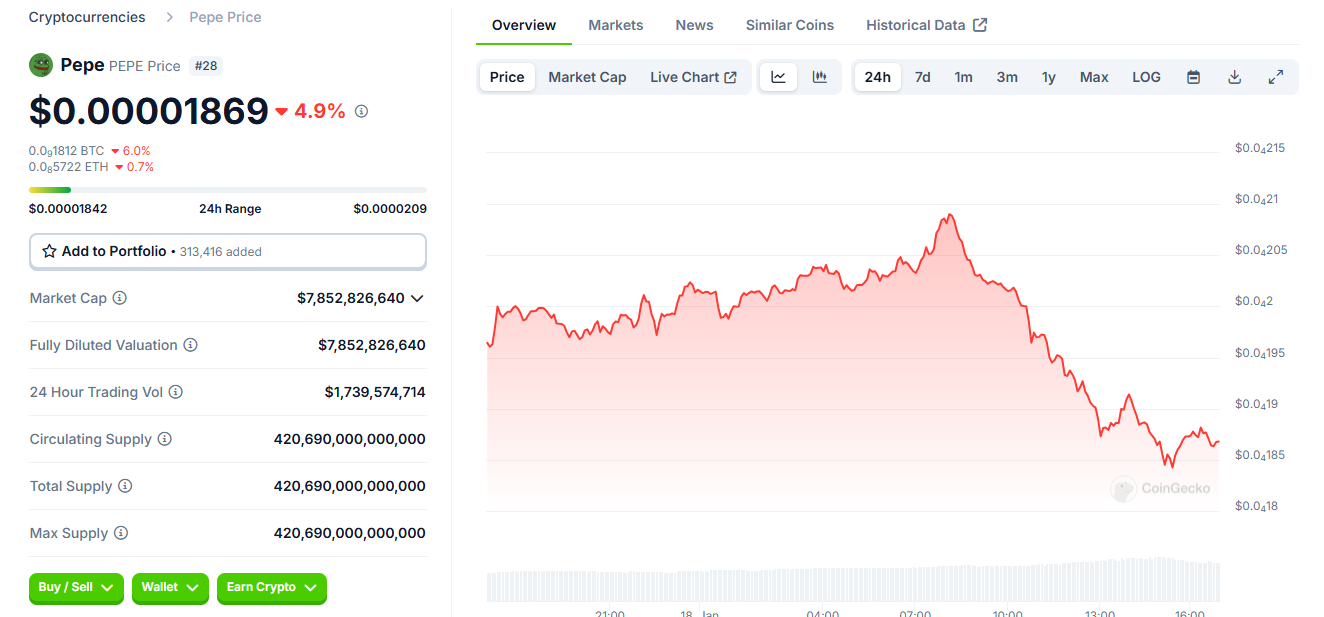
Task: Select the Max time range
Action: [1094, 77]
